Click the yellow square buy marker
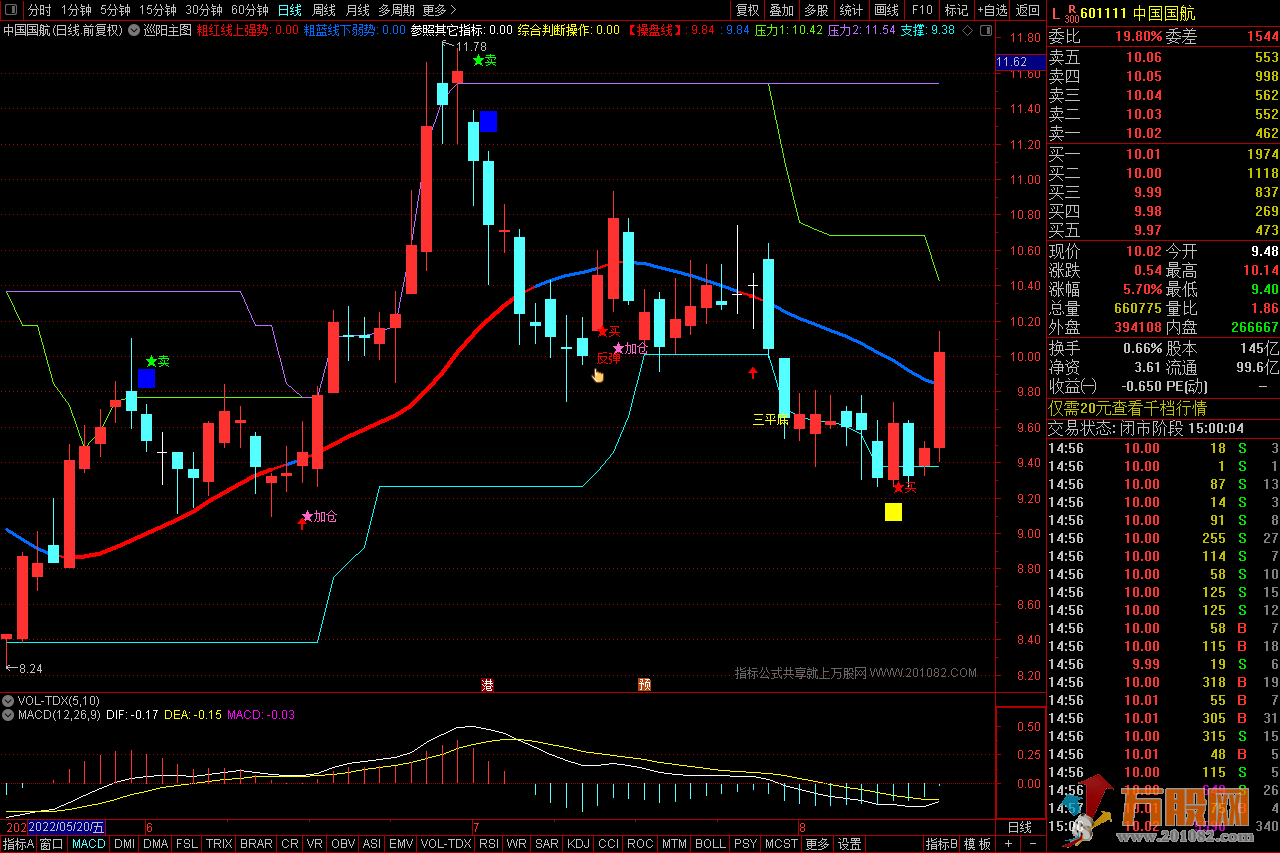 point(893,512)
